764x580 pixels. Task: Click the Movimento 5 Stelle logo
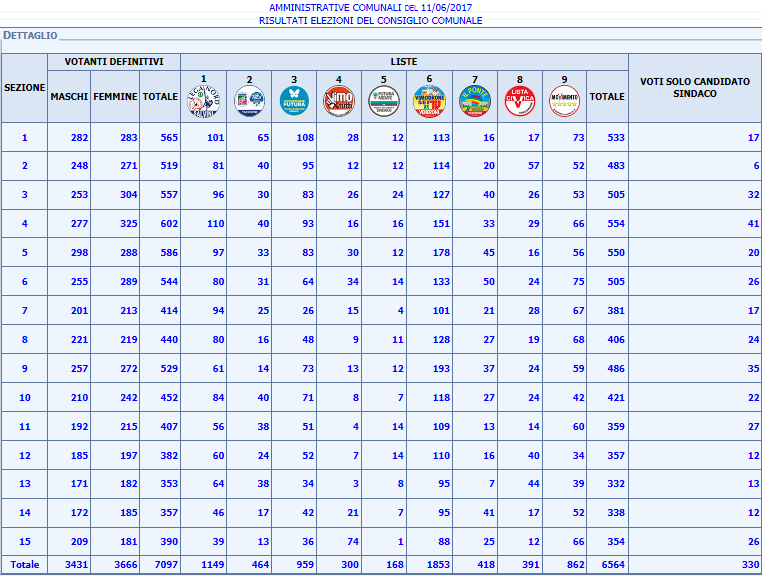(564, 102)
